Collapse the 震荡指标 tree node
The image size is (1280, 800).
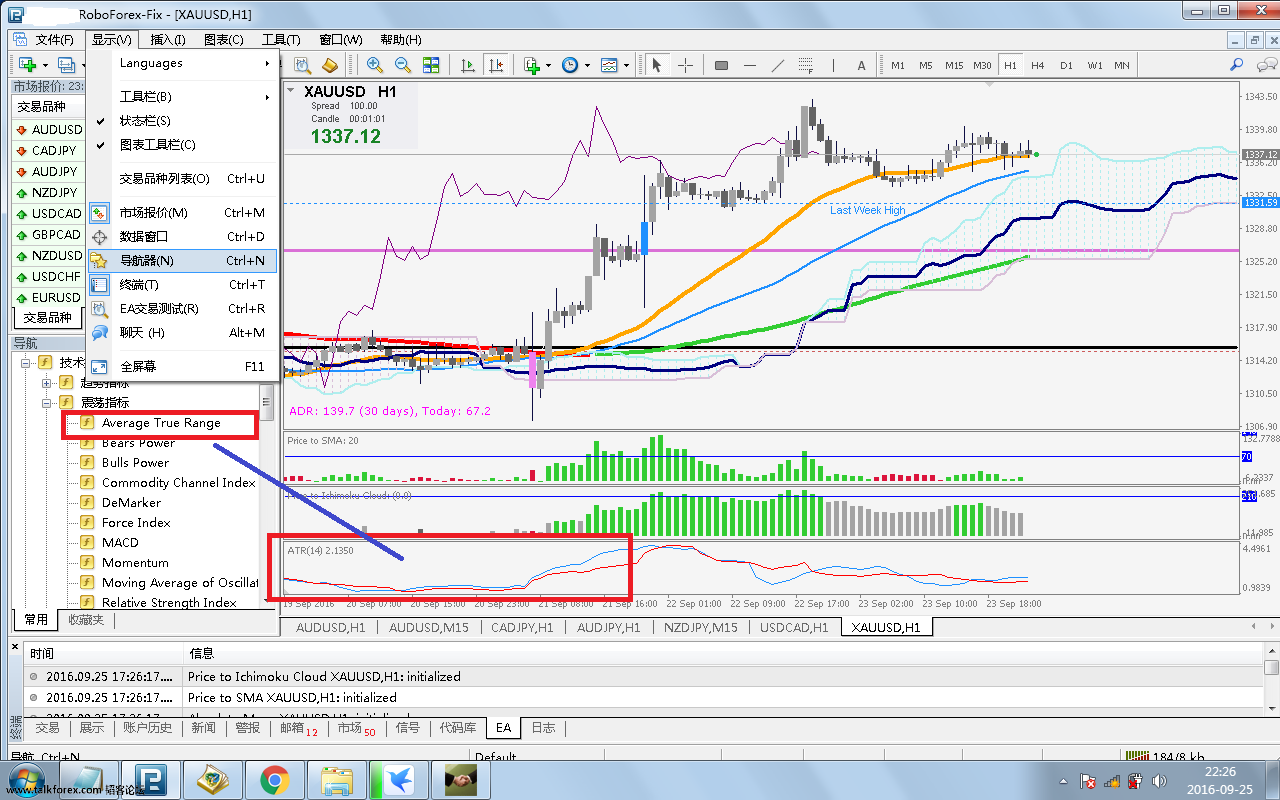pos(46,402)
